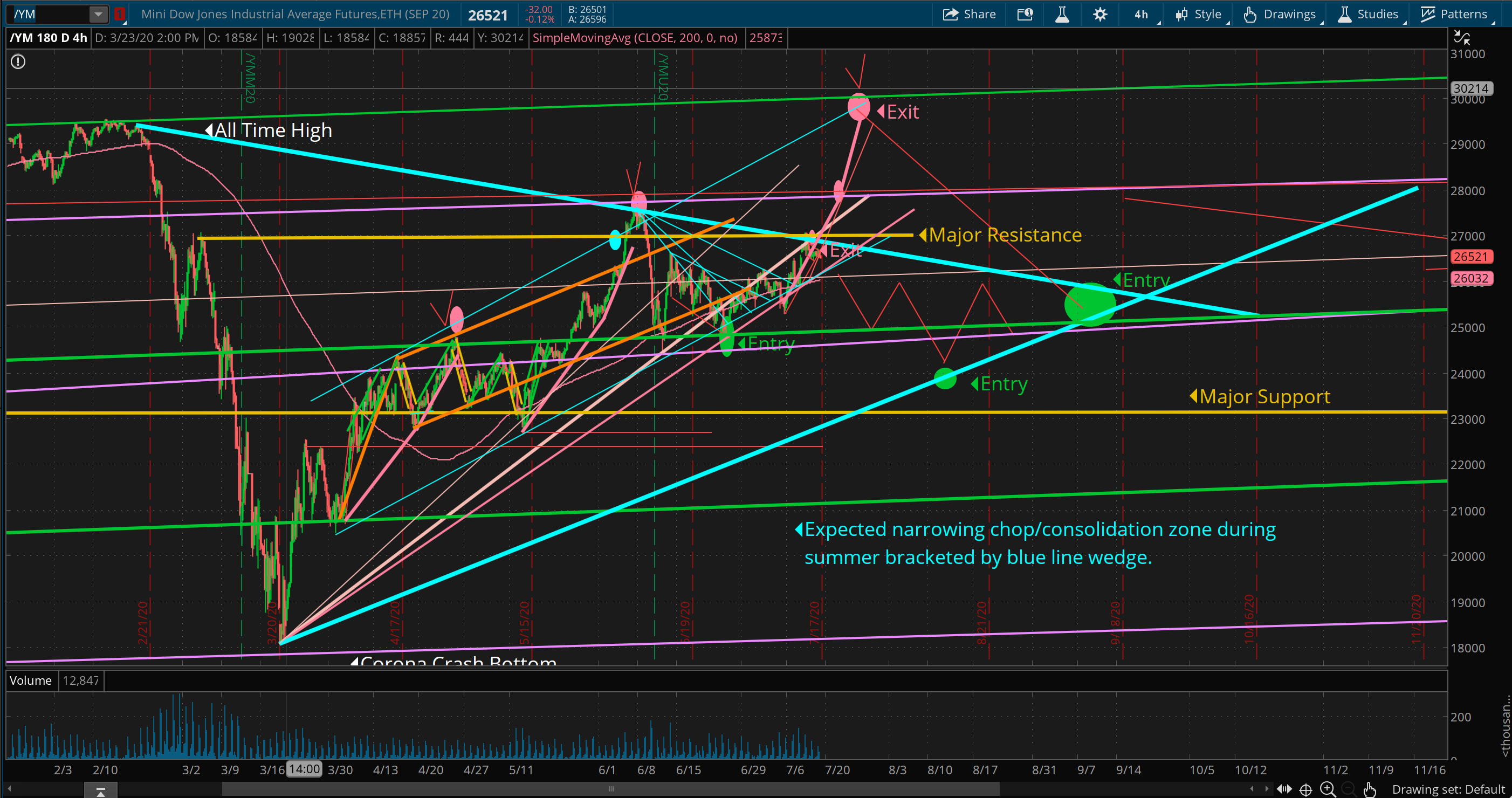
Task: Toggle the crosshair cursor icon
Action: click(x=1305, y=789)
